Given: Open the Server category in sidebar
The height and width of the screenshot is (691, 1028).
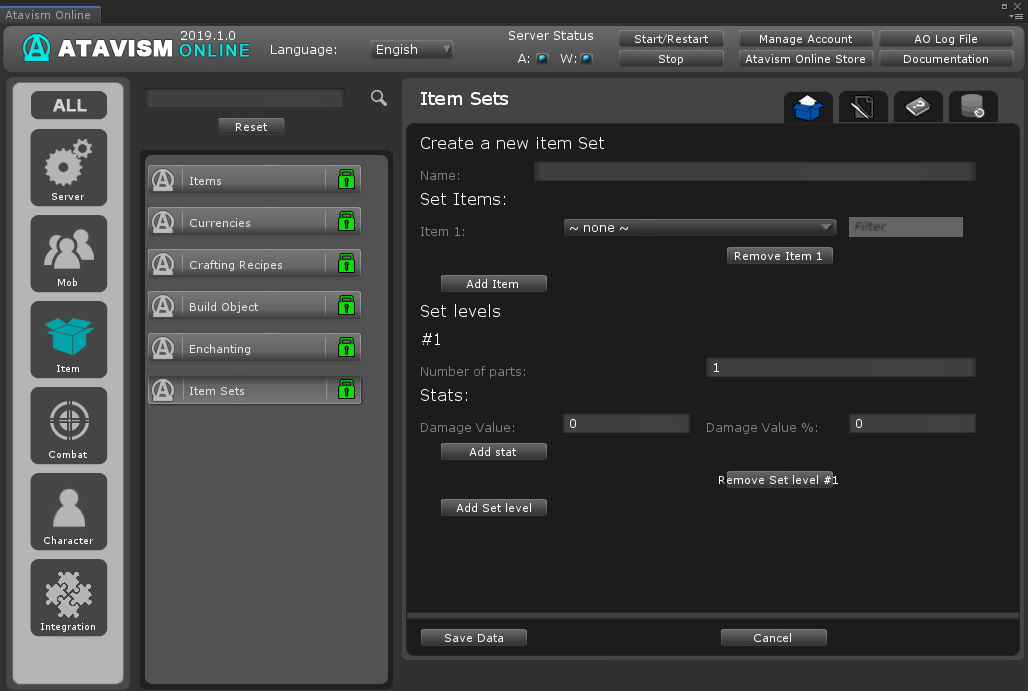Looking at the screenshot, I should point(68,167).
